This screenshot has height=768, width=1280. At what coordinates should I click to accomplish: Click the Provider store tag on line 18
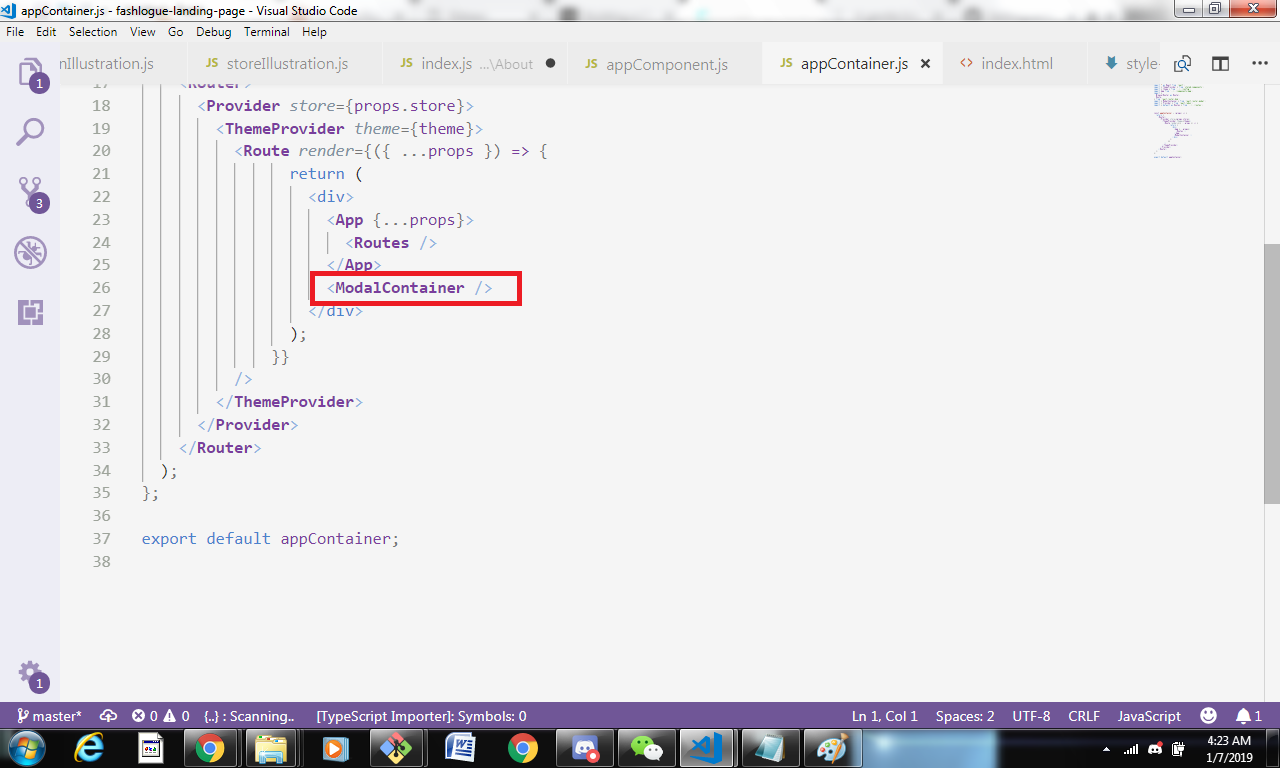tap(336, 105)
